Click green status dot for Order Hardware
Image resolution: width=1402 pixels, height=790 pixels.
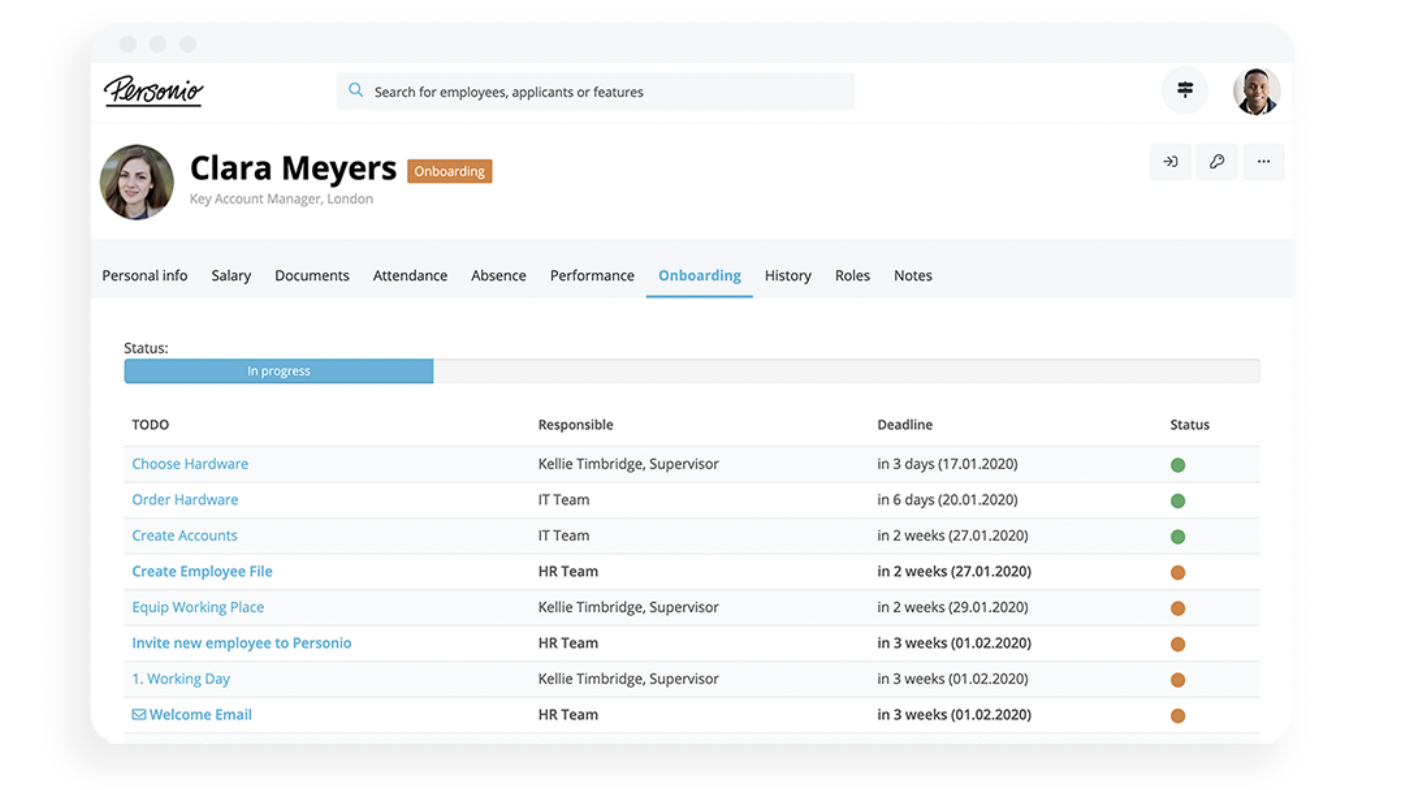tap(1178, 501)
